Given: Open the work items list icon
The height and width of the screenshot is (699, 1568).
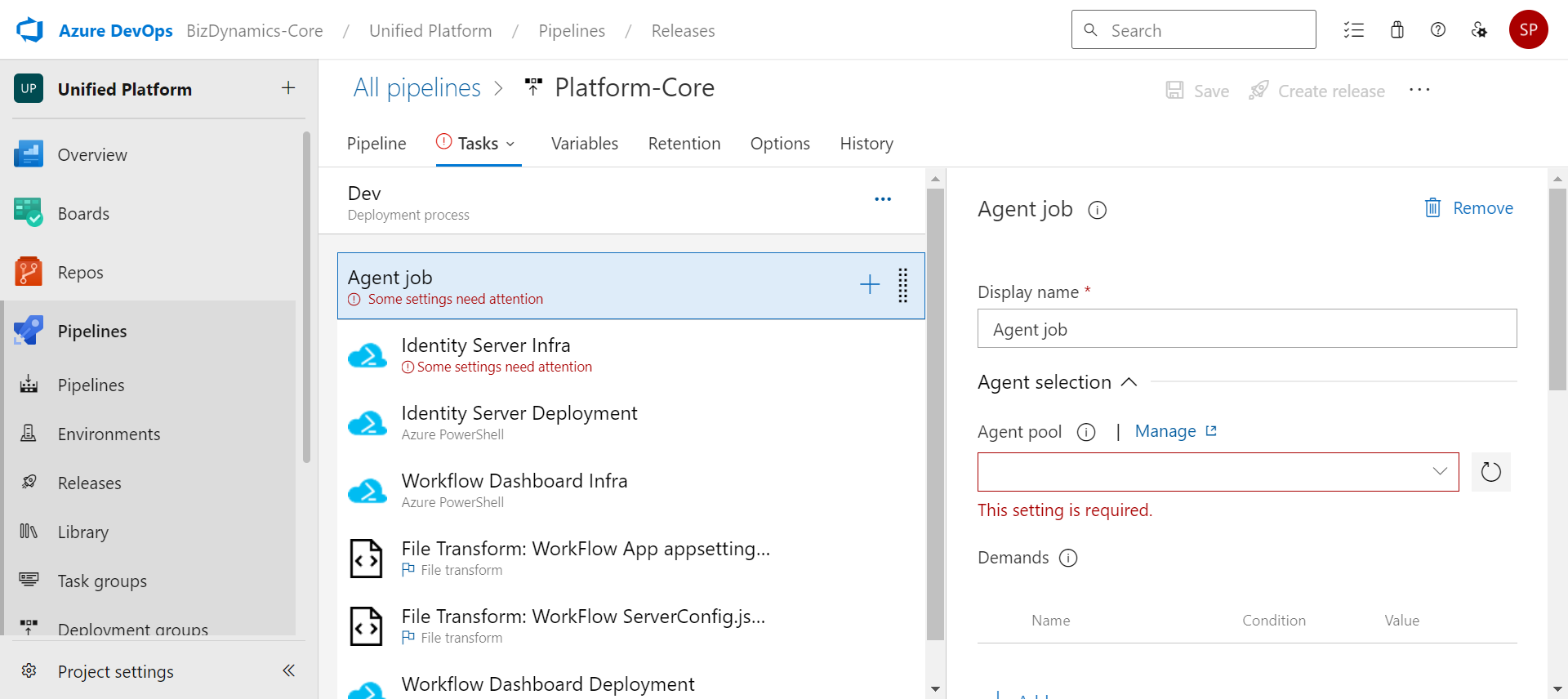Looking at the screenshot, I should pyautogui.click(x=1354, y=30).
